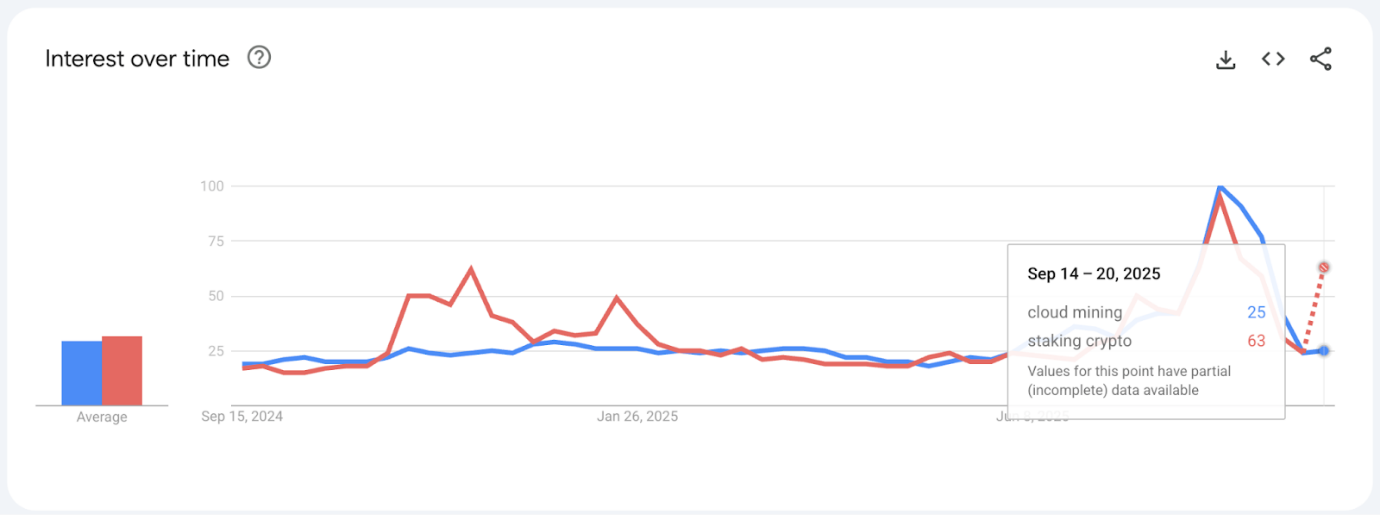Click the "Average" label under the bars
The image size is (1380, 515).
[102, 417]
